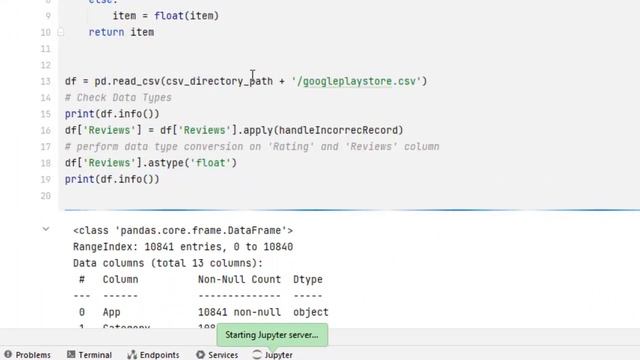Click 'RangeIndex: 10841 entries' output line
The image size is (640, 360).
point(183,247)
